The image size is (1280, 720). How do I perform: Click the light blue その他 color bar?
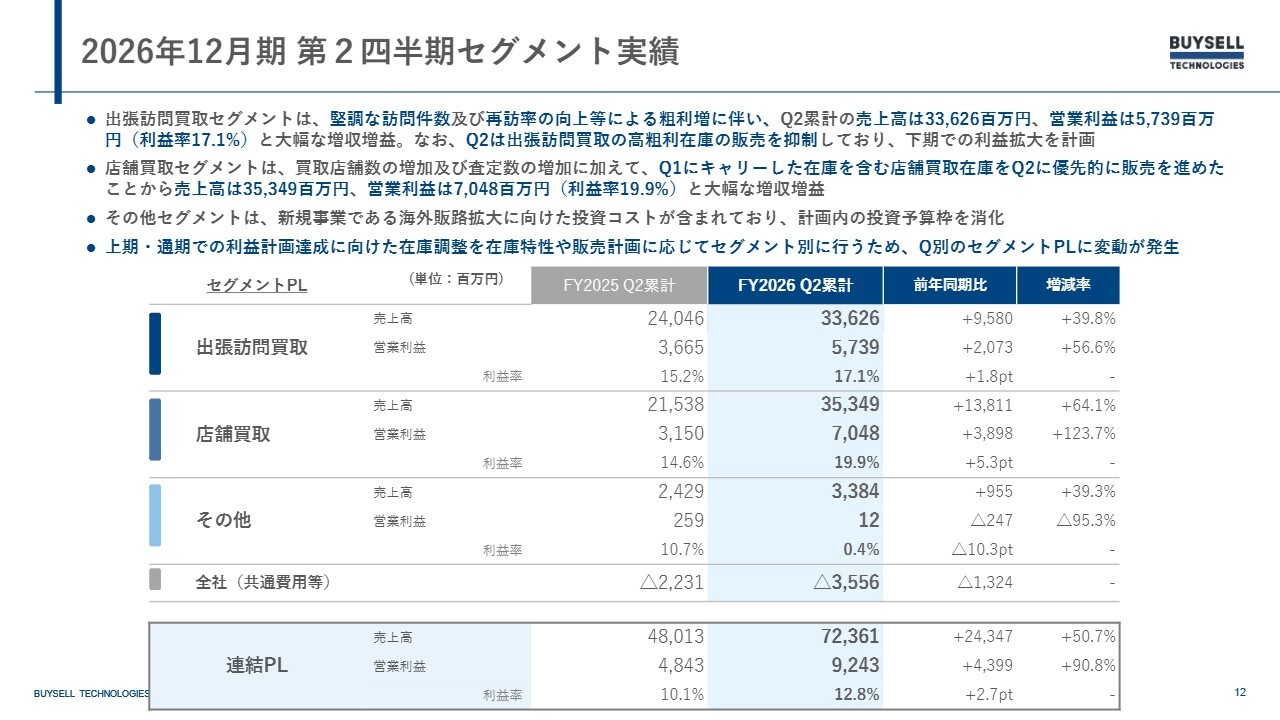(x=155, y=515)
